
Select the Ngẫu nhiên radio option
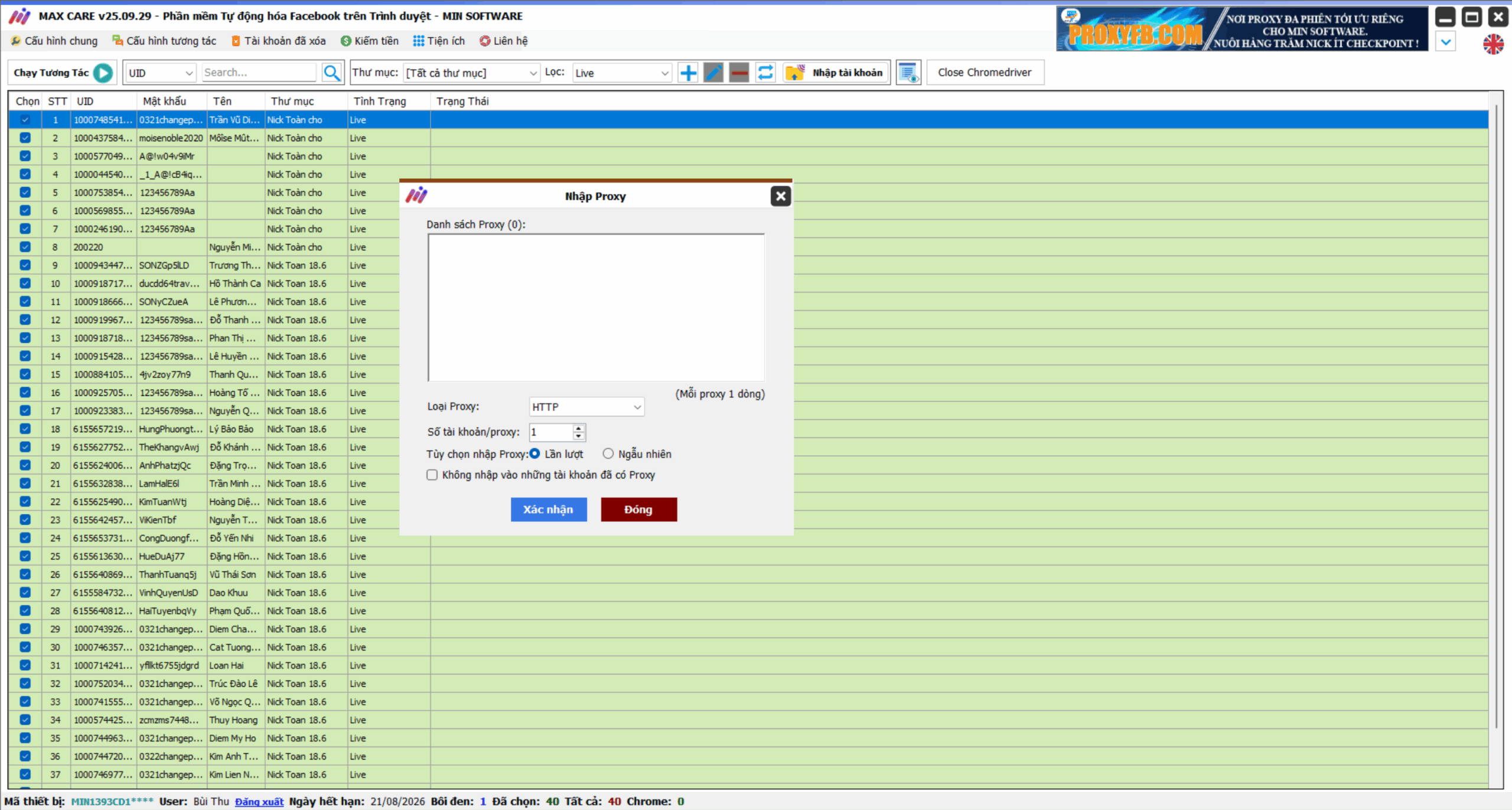608,453
